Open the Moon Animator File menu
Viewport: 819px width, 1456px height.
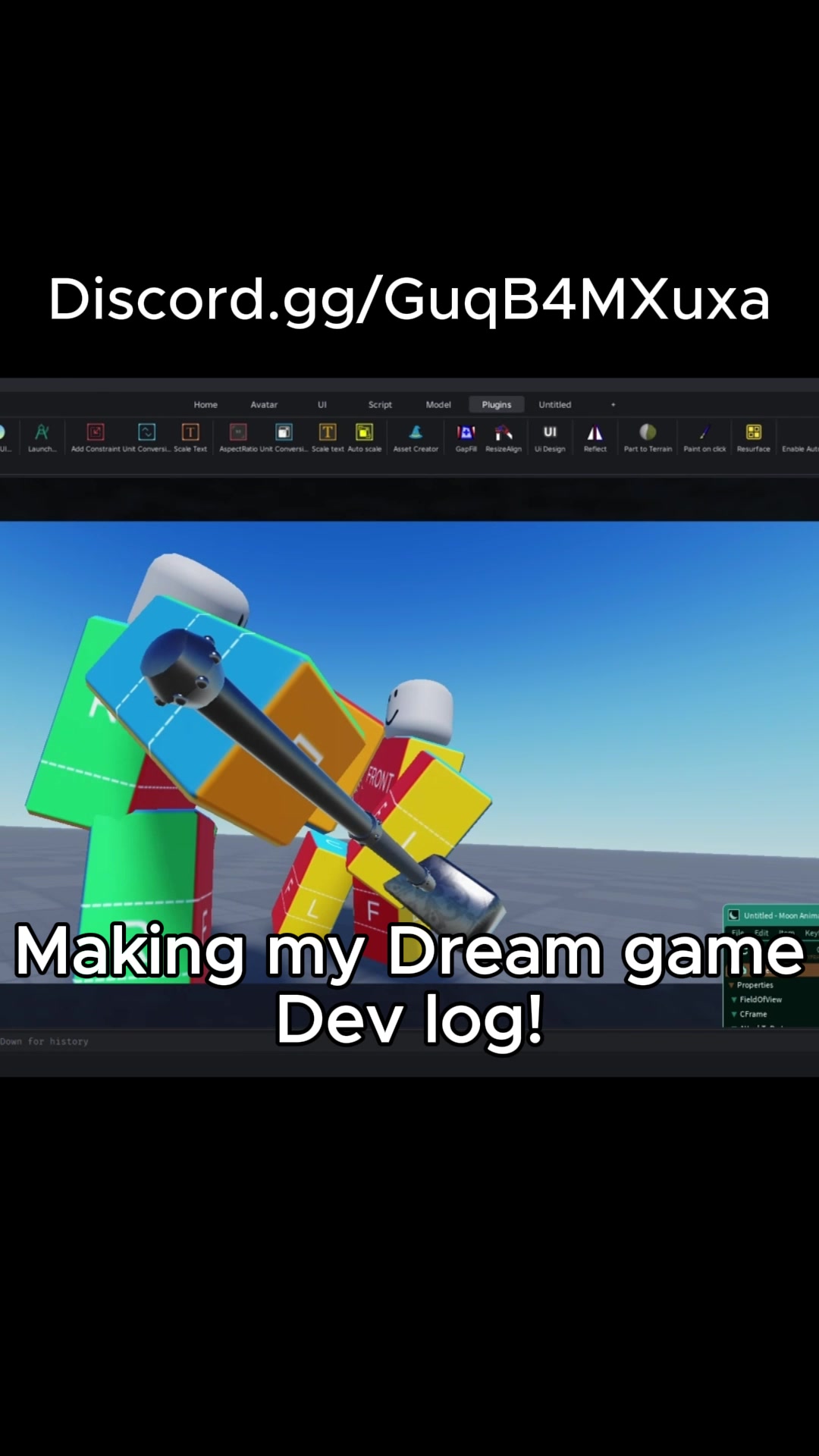pyautogui.click(x=738, y=933)
